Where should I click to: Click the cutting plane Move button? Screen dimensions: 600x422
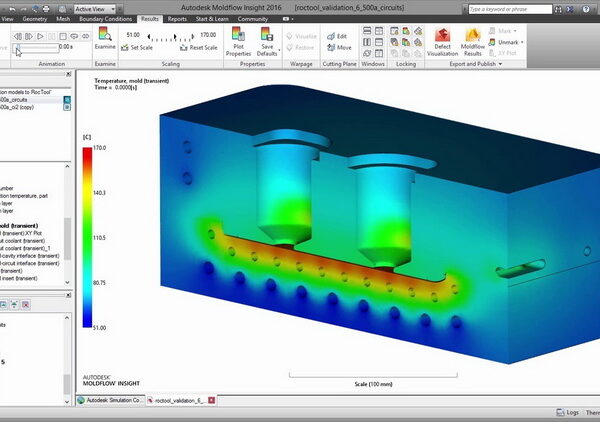339,47
